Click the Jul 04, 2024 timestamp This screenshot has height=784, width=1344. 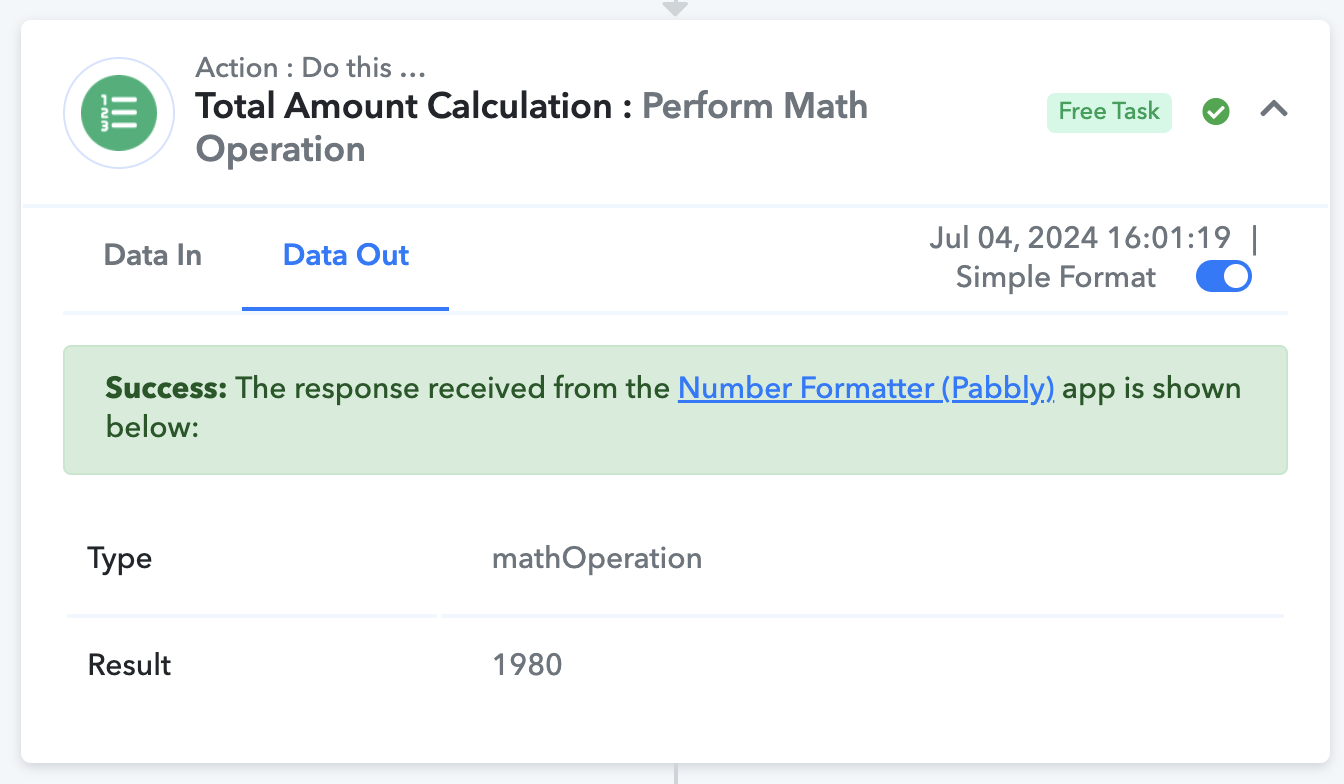[x=1080, y=238]
